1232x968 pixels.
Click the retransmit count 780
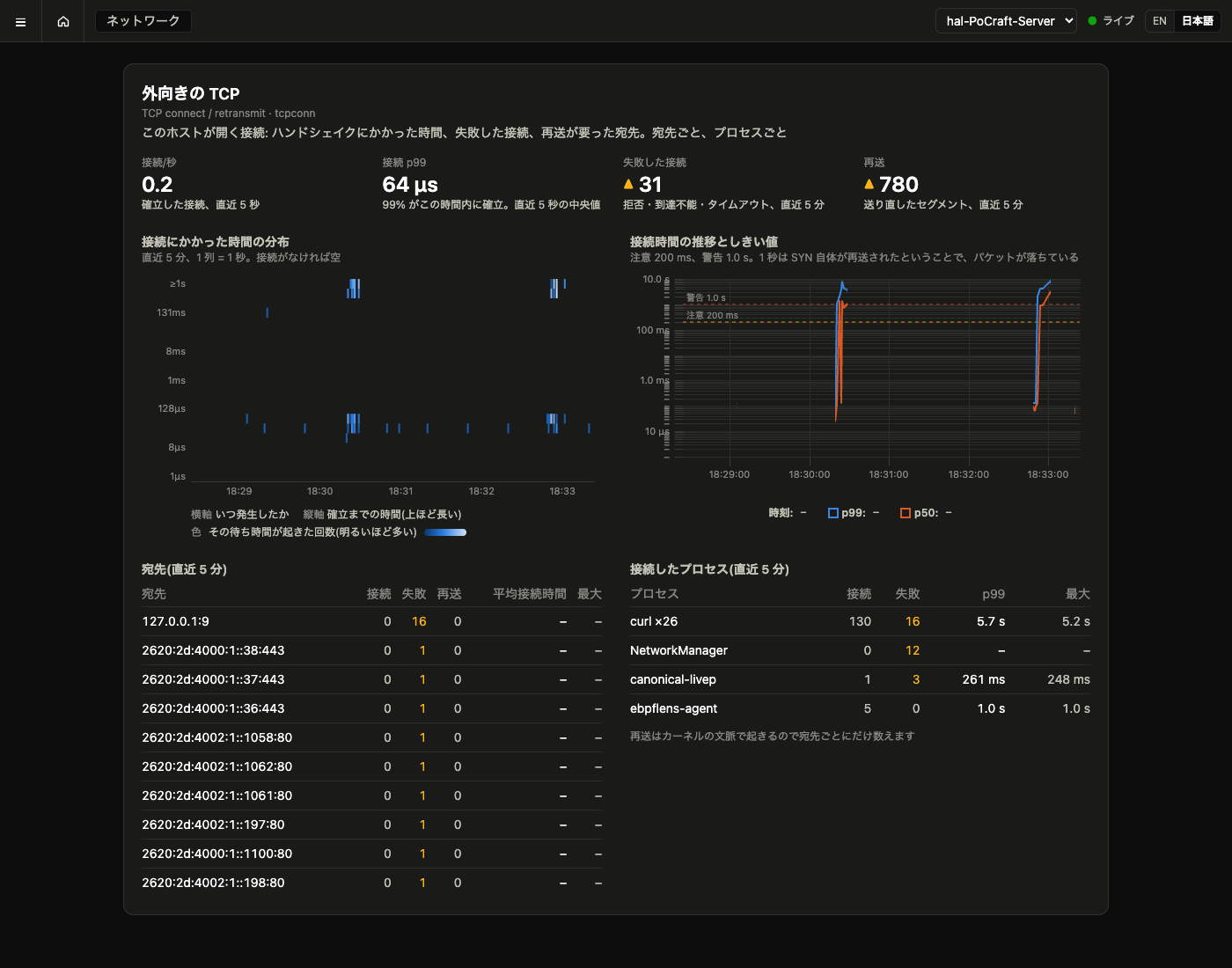(898, 184)
